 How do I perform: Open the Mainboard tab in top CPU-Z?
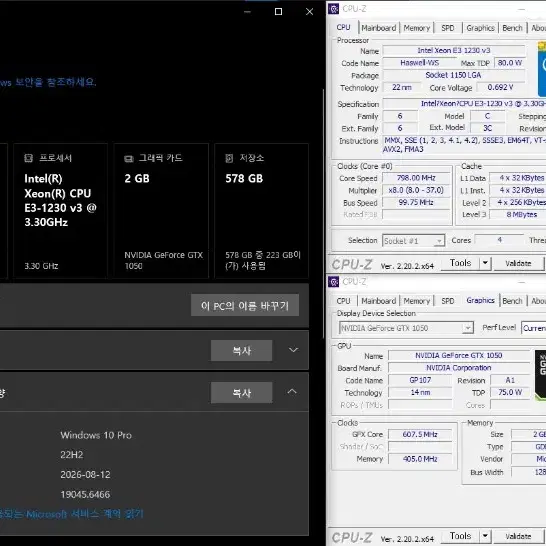tap(379, 28)
